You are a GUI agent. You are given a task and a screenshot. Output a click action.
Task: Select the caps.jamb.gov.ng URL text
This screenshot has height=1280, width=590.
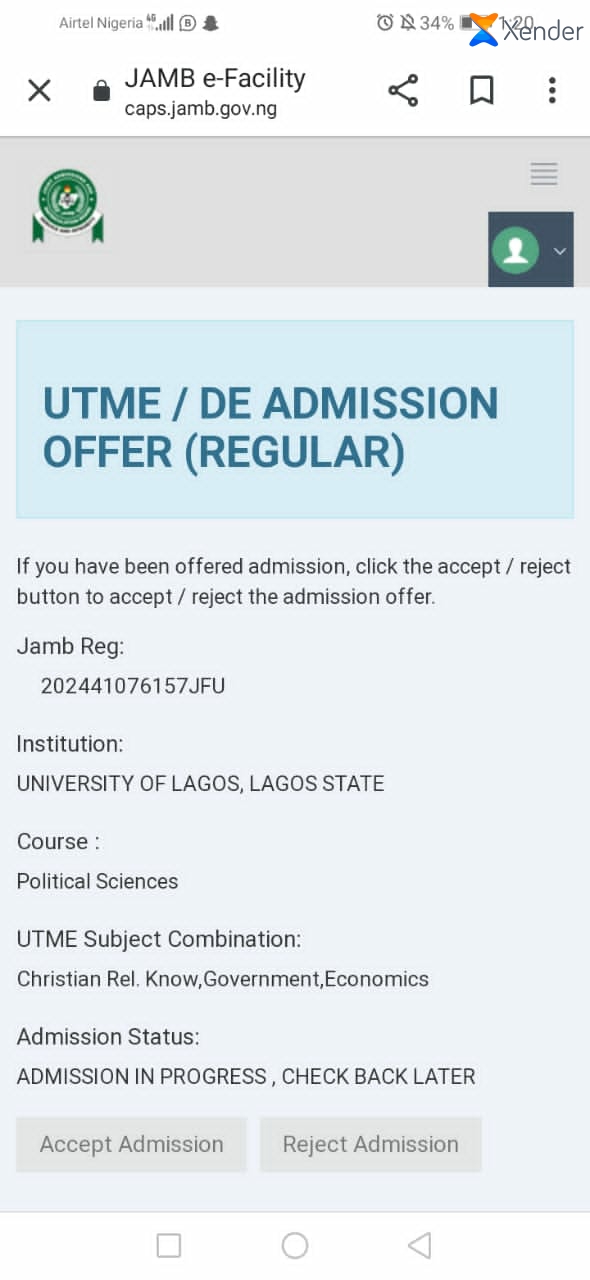tap(200, 109)
